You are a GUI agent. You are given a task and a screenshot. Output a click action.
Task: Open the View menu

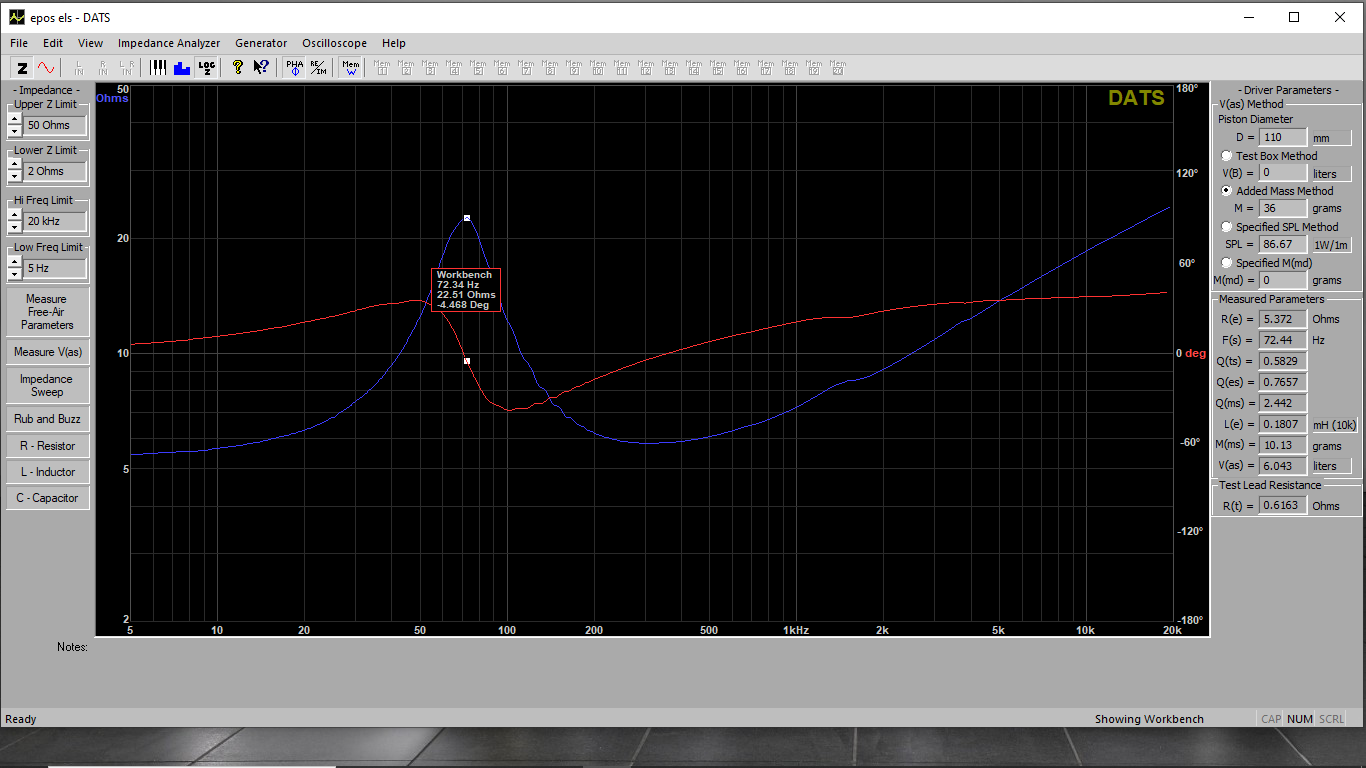point(90,43)
